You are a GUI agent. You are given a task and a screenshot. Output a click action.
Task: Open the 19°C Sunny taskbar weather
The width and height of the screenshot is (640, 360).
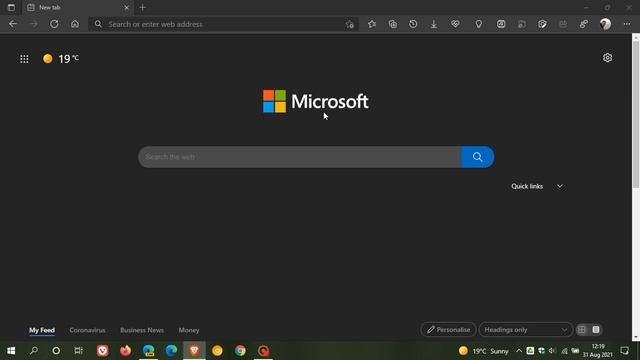point(484,351)
